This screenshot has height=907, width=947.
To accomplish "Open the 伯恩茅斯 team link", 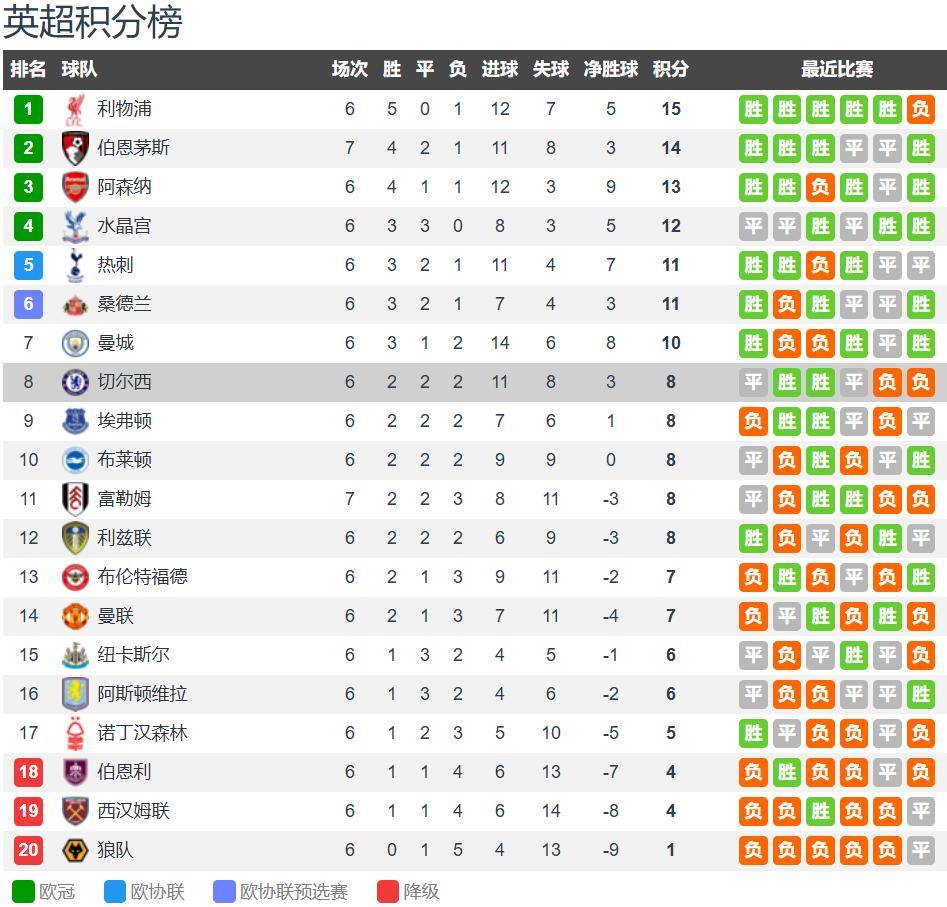I will point(133,148).
